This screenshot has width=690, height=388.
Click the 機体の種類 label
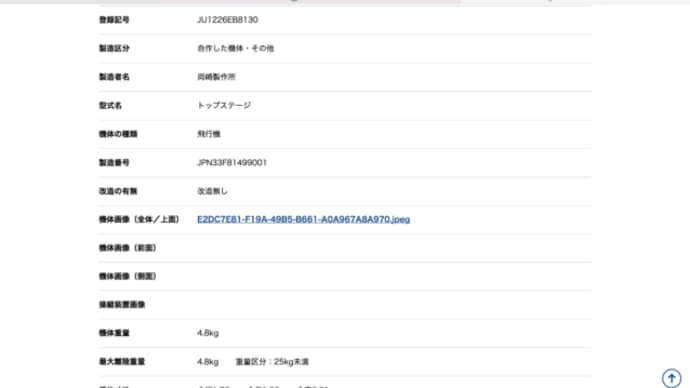(x=118, y=134)
